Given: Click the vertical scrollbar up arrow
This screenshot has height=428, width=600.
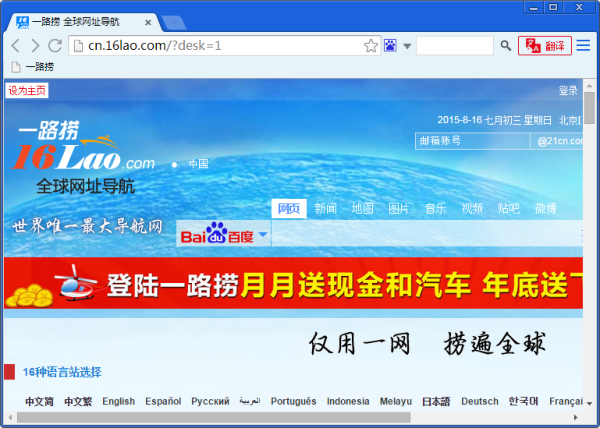Looking at the screenshot, I should tap(590, 86).
